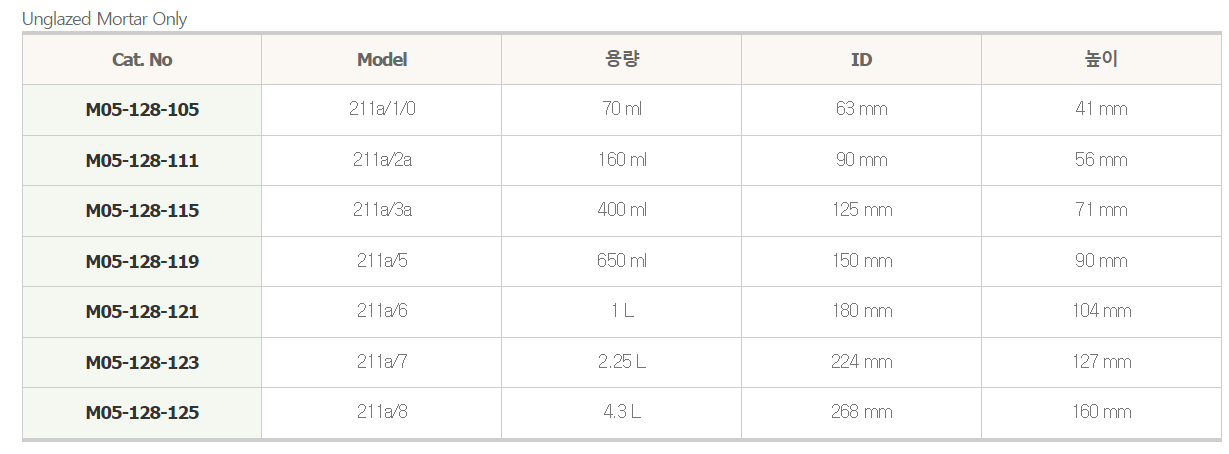Click the Model column header
1229x454 pixels.
[x=382, y=60]
